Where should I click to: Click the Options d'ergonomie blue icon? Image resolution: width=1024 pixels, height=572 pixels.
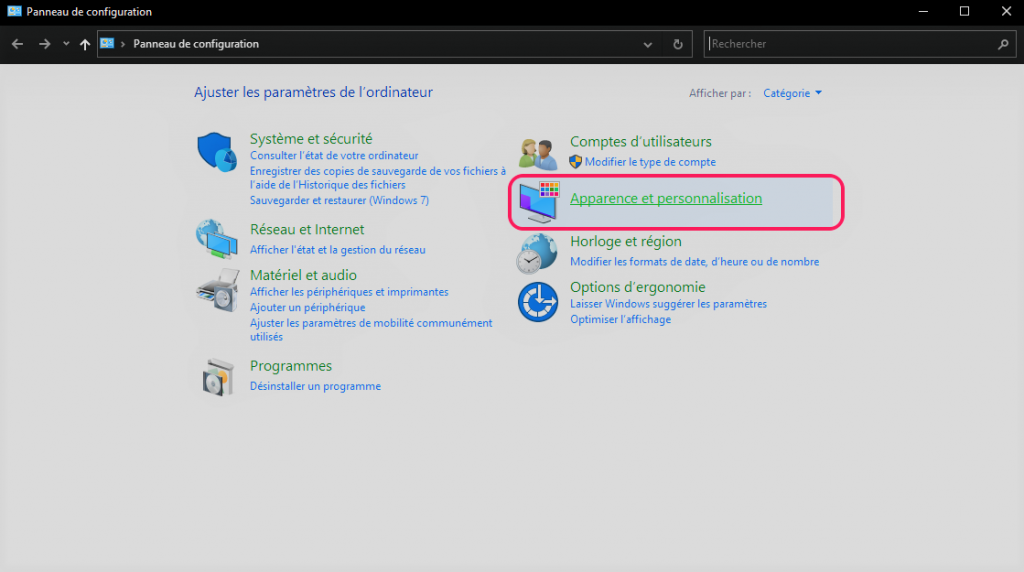coord(538,302)
